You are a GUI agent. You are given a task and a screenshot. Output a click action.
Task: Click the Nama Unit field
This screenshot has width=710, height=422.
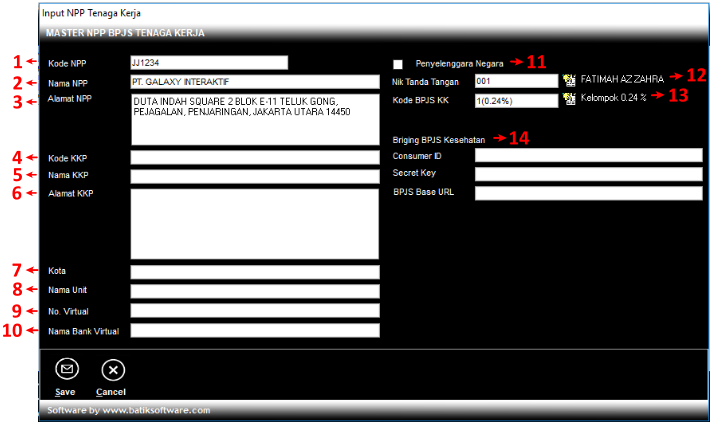click(x=255, y=292)
